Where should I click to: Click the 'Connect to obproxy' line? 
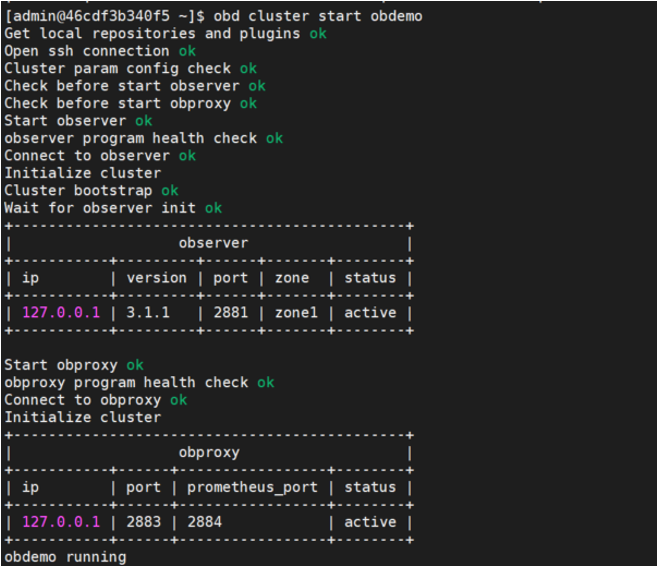point(83,400)
